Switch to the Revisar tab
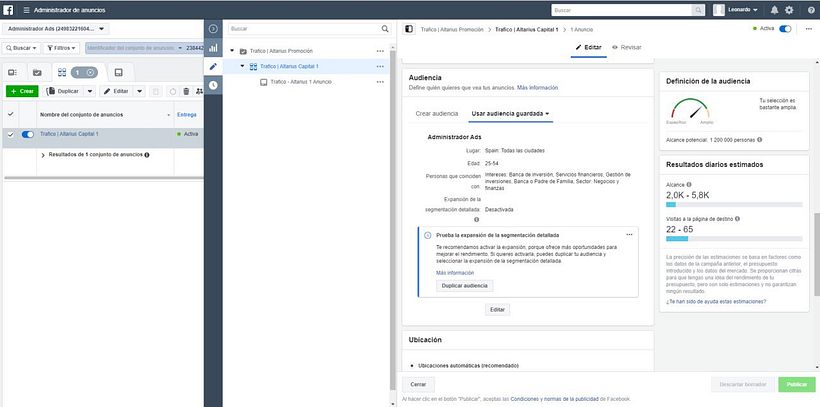 coord(627,47)
